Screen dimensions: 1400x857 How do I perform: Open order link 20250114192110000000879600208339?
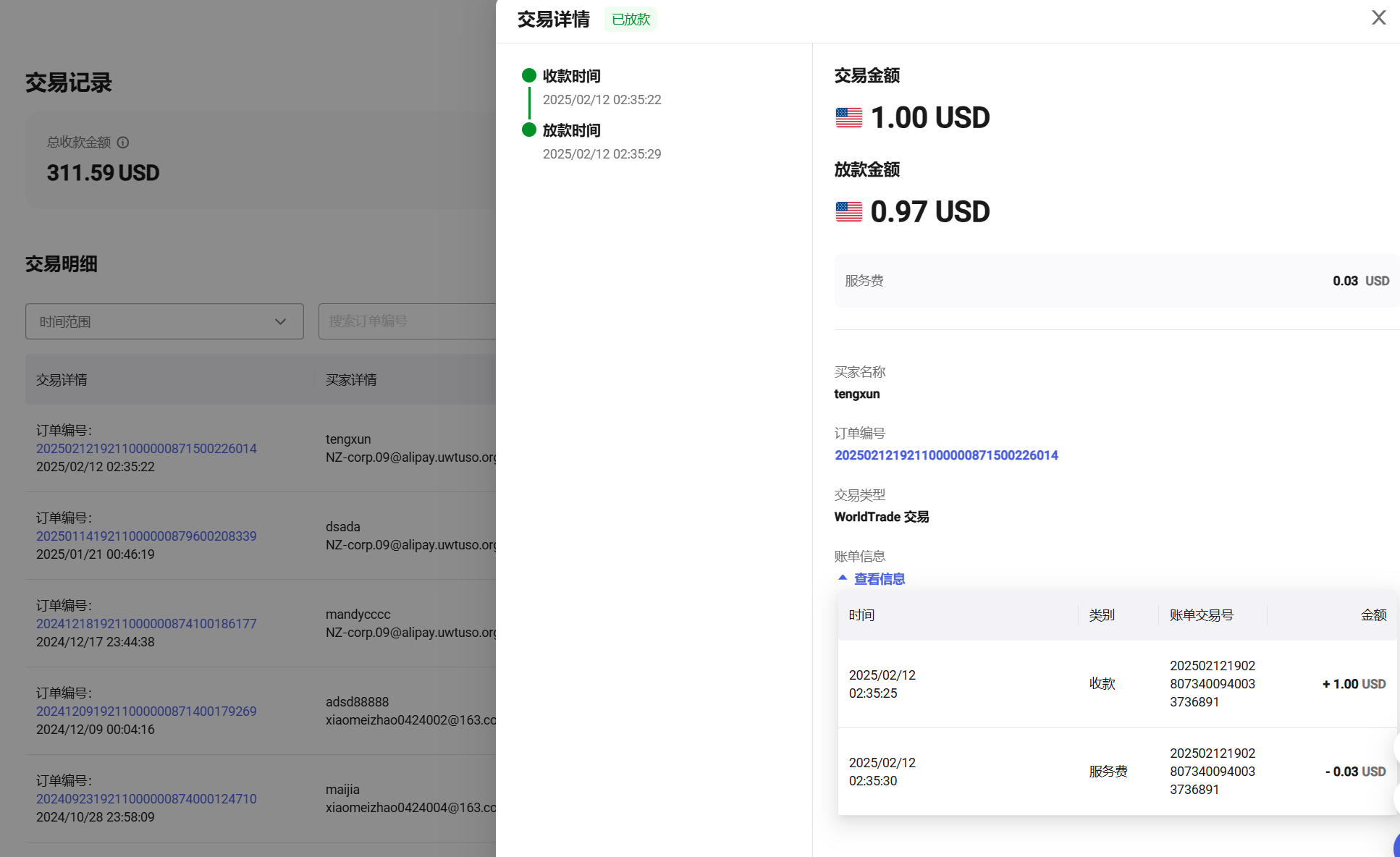coord(146,536)
